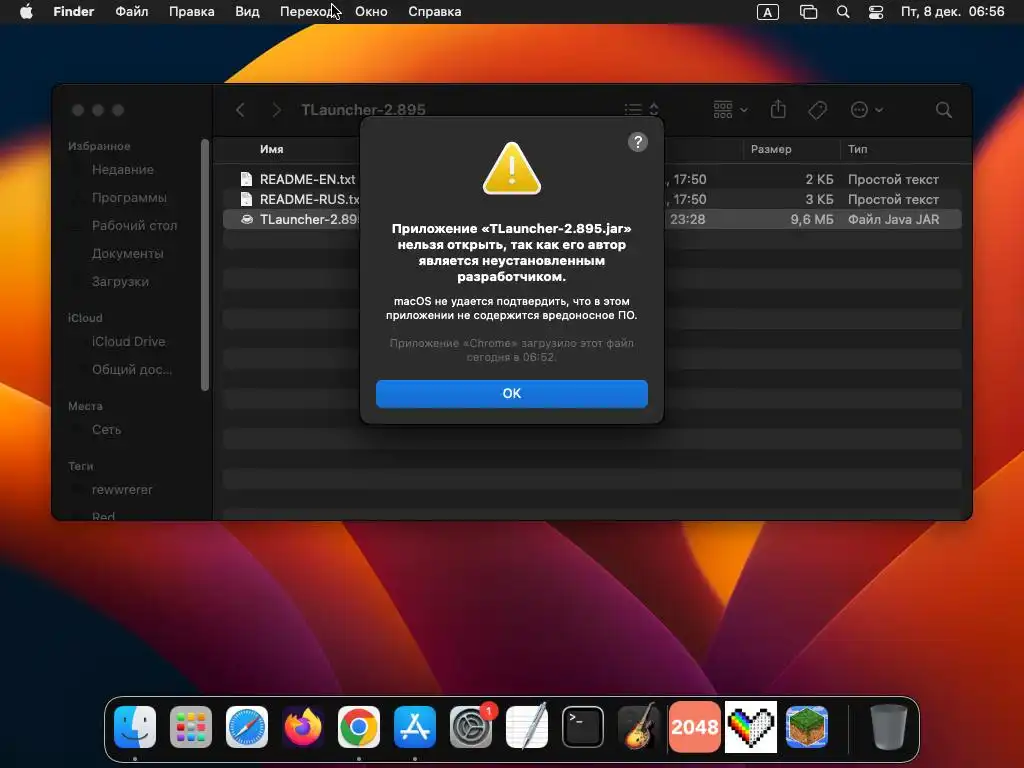This screenshot has height=768, width=1024.
Task: Open Finder from the Dock
Action: tap(135, 727)
